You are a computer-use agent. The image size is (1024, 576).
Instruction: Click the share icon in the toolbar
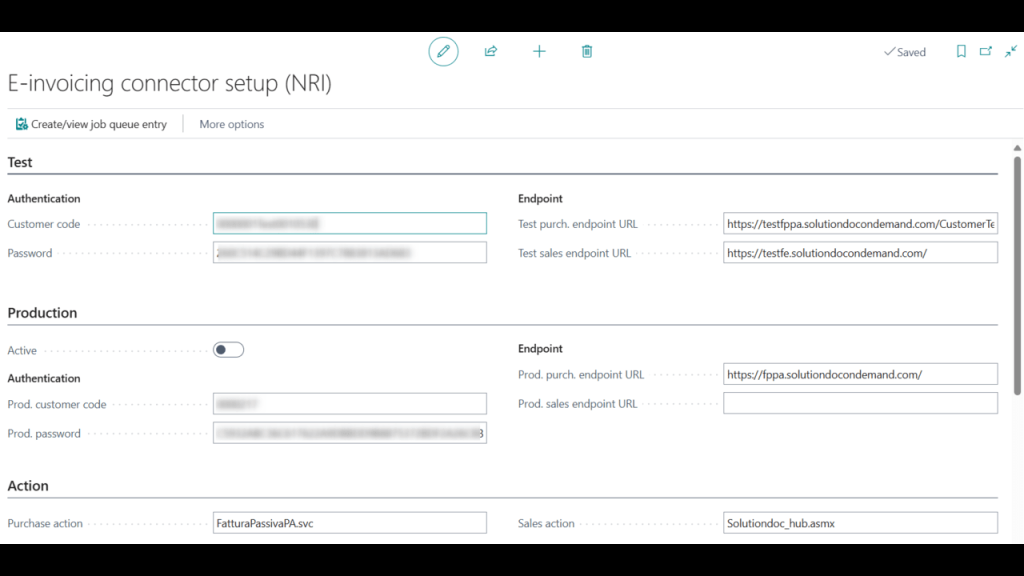click(x=491, y=51)
